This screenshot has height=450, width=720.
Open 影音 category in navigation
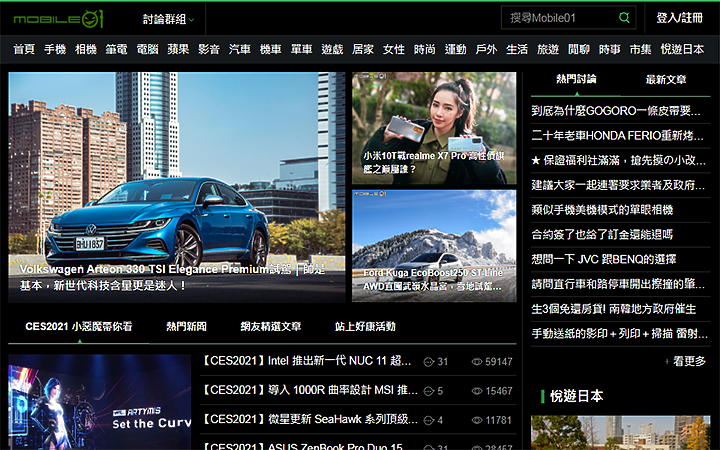pyautogui.click(x=209, y=49)
